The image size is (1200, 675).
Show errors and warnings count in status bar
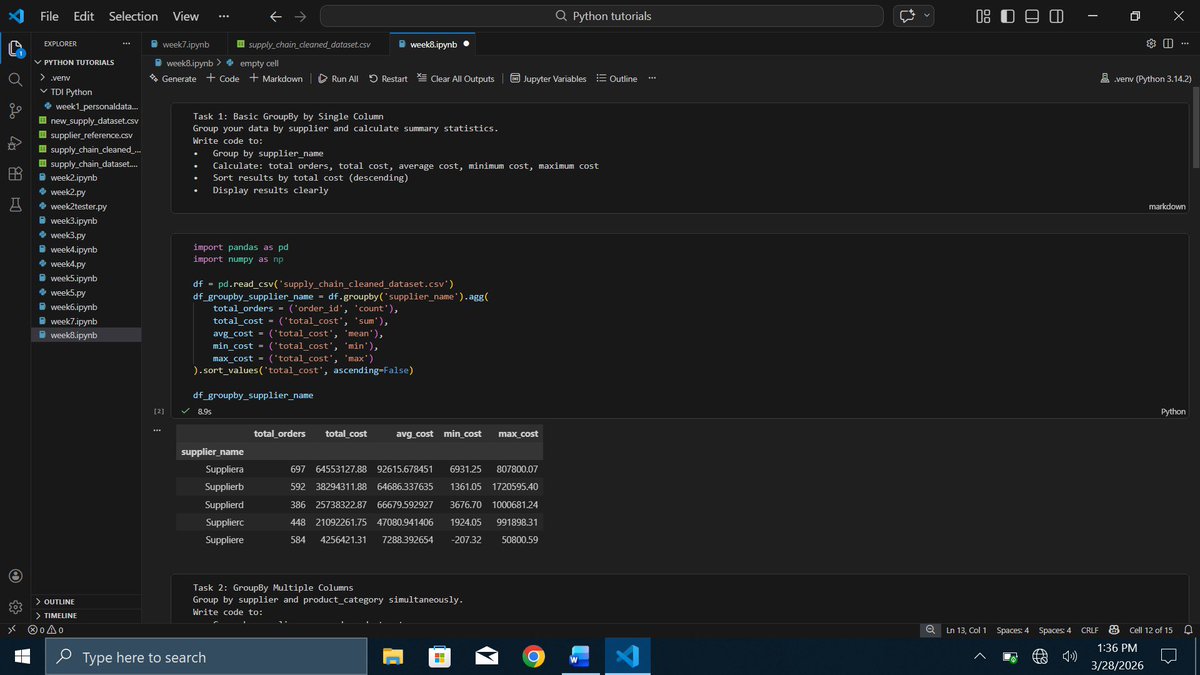click(46, 630)
